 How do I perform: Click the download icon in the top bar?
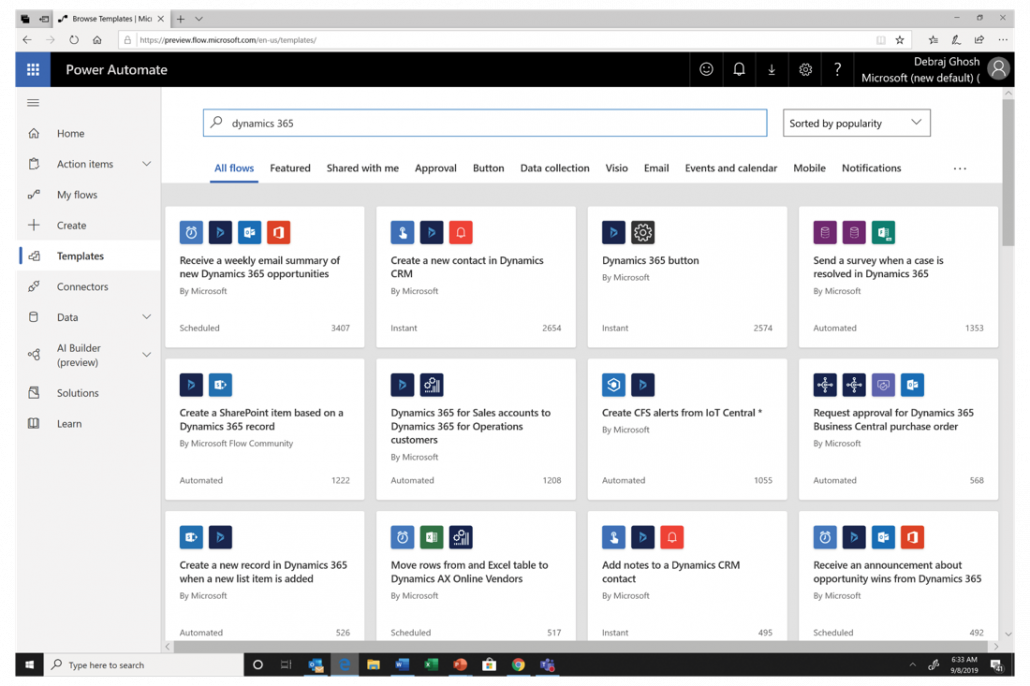click(x=771, y=69)
